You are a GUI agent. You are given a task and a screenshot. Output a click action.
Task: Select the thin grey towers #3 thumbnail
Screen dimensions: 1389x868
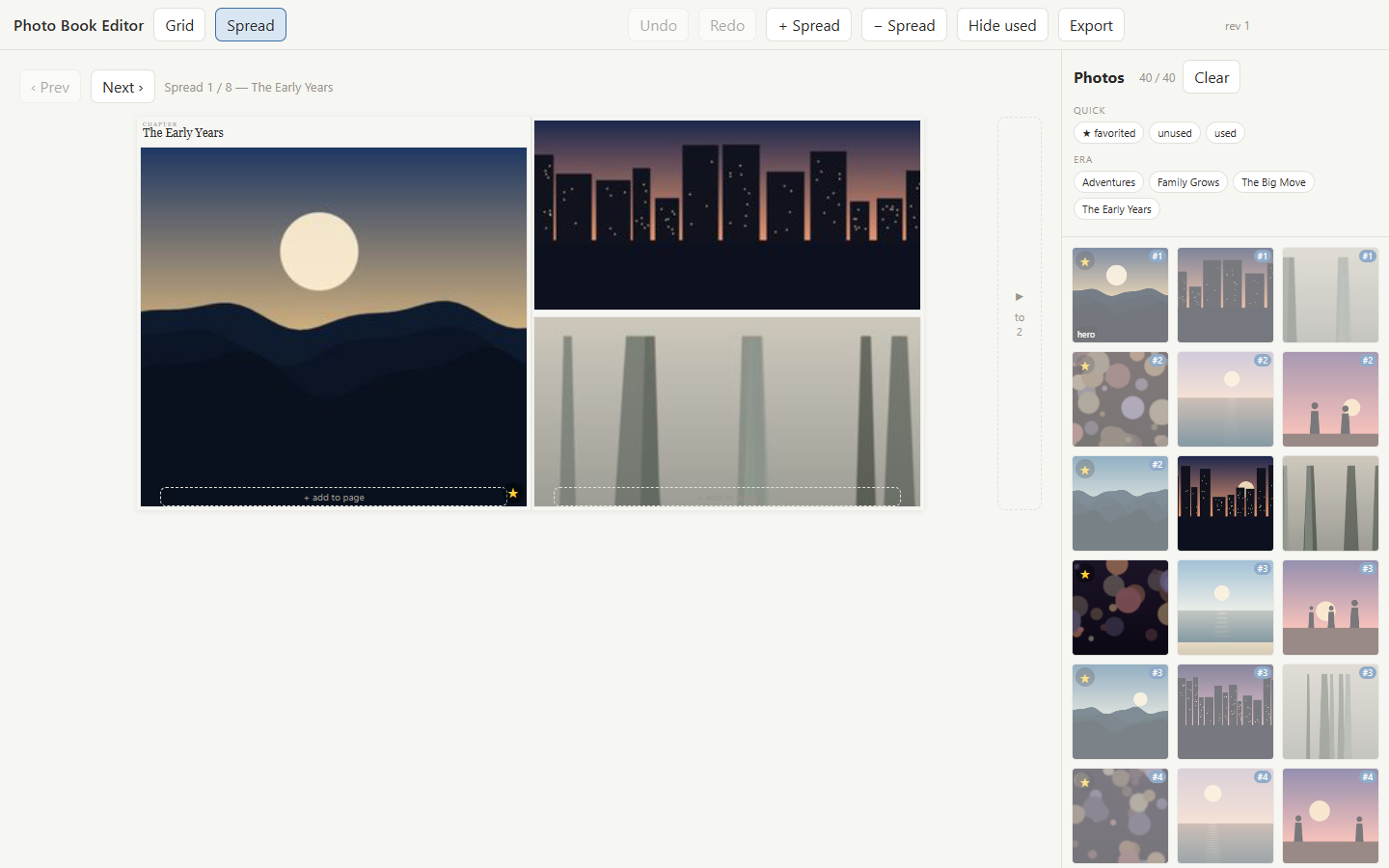1330,712
